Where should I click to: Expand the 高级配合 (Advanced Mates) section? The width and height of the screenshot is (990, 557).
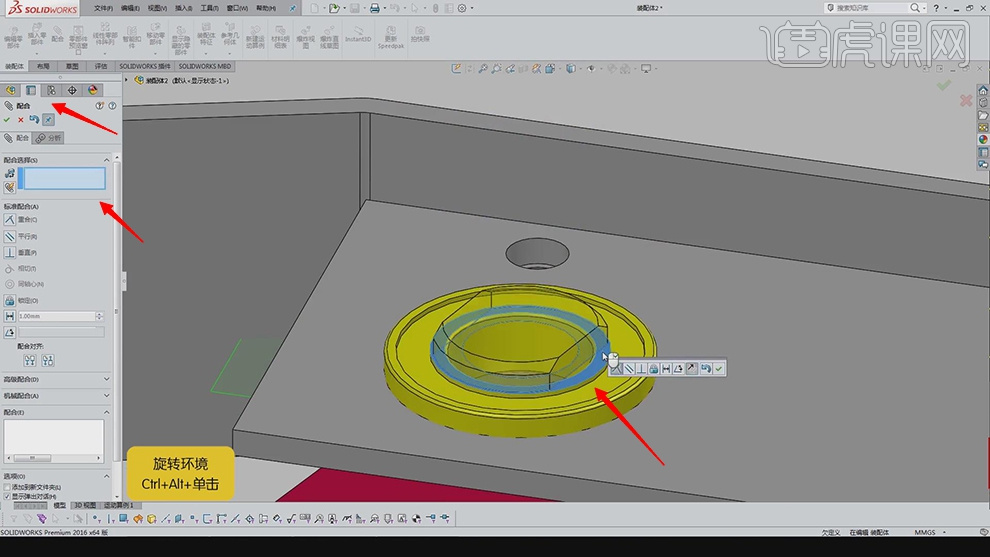107,380
